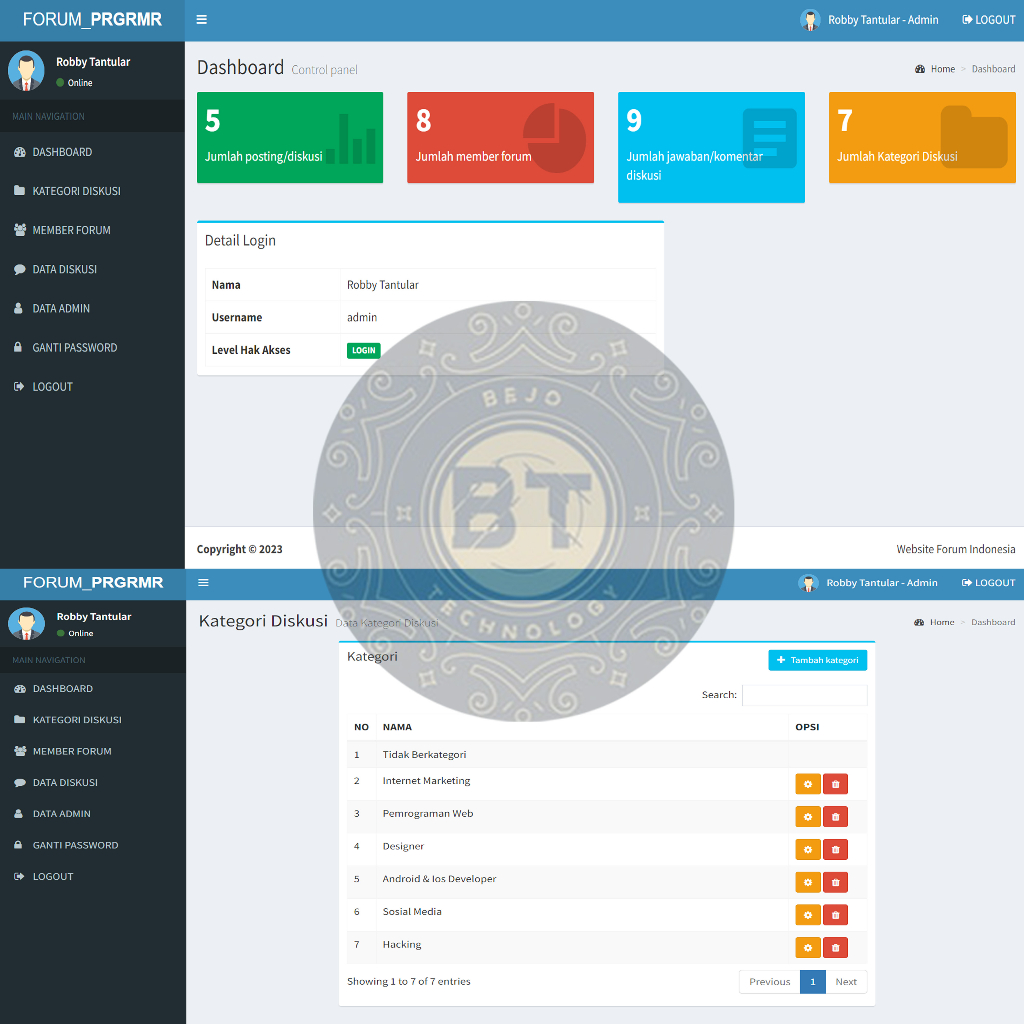Select MEMBER FORUM in the Kategori Diskusi page sidebar
Viewport: 1024px width, 1024px height.
[71, 751]
